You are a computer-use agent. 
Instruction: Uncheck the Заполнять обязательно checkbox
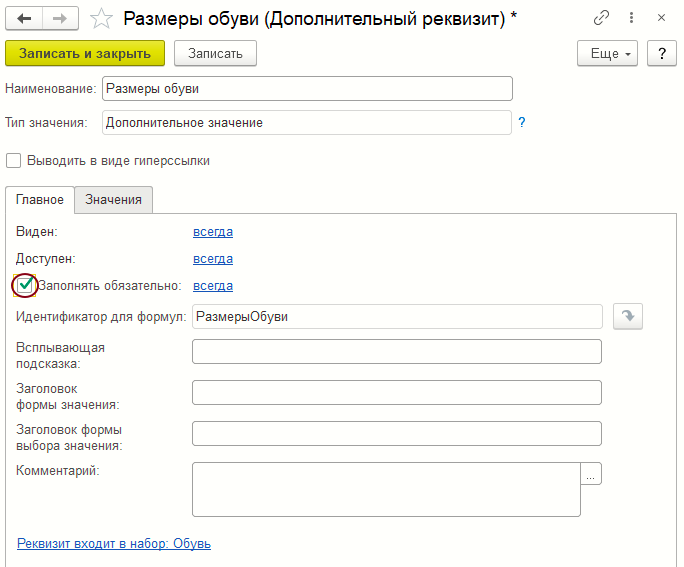(25, 286)
